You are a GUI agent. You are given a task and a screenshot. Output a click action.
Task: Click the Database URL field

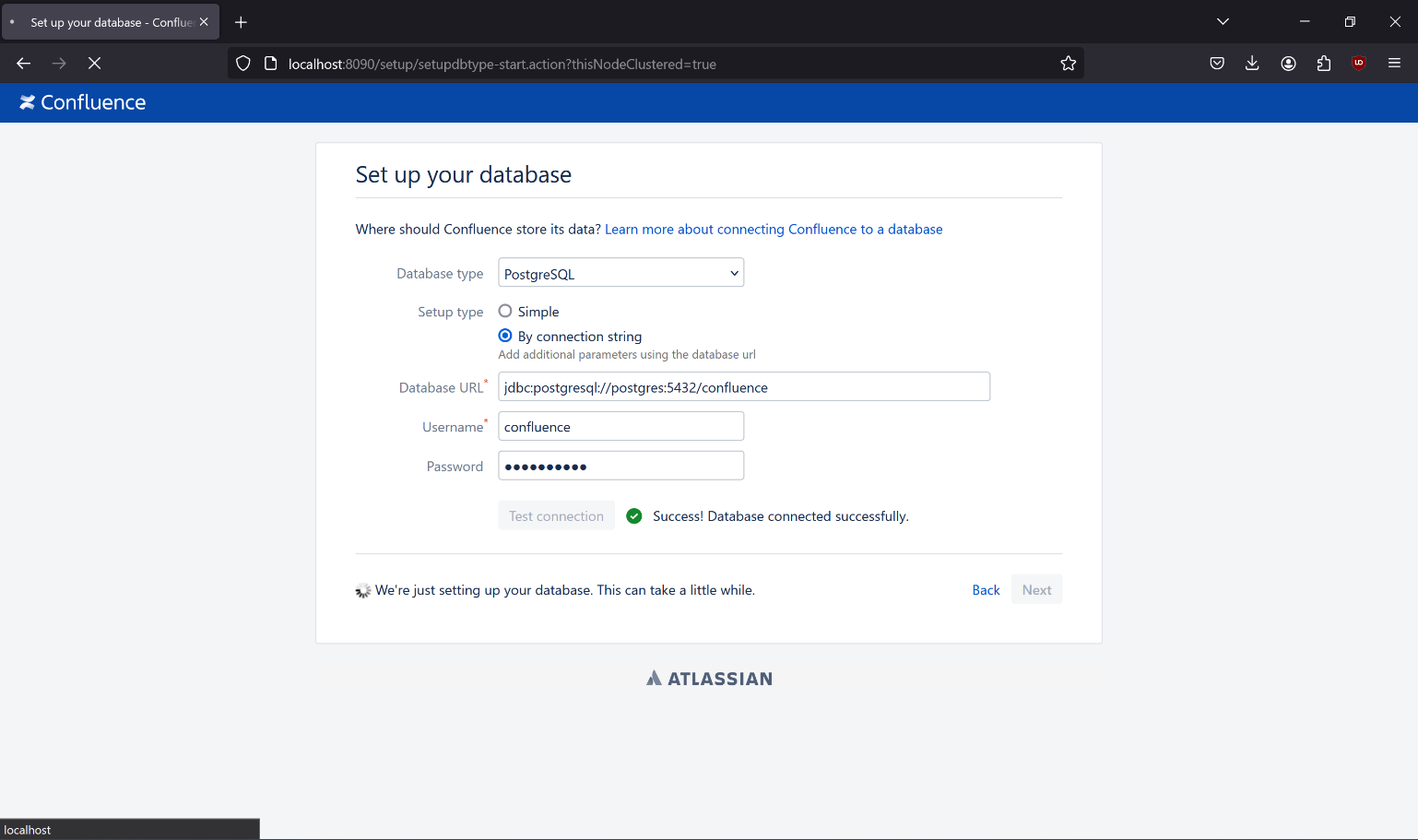(x=744, y=387)
